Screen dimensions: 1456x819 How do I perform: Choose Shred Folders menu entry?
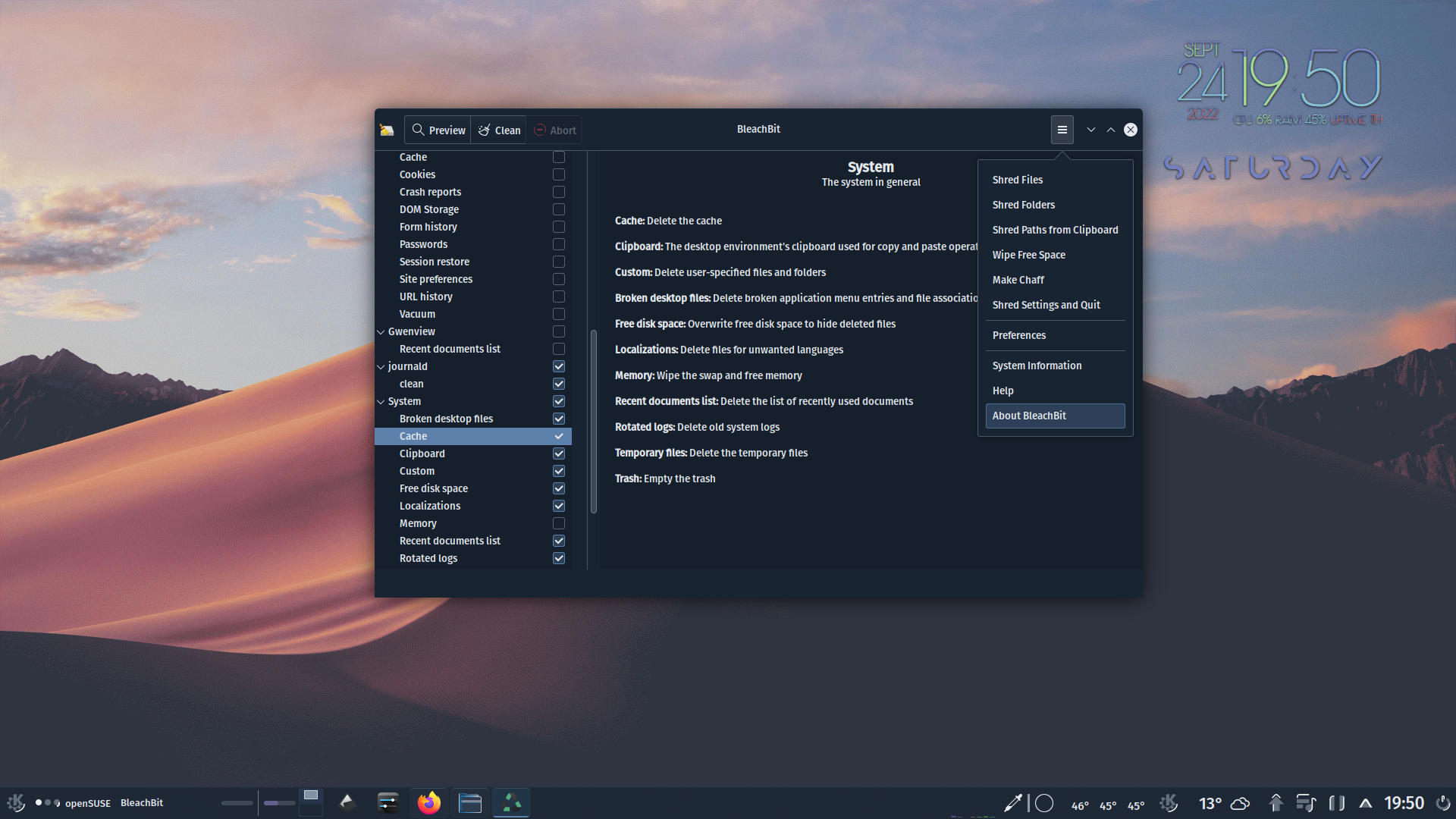coord(1055,205)
